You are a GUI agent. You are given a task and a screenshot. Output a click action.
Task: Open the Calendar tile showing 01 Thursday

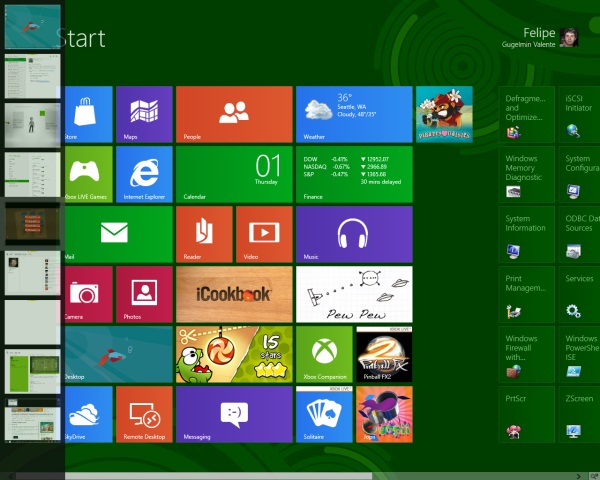234,174
